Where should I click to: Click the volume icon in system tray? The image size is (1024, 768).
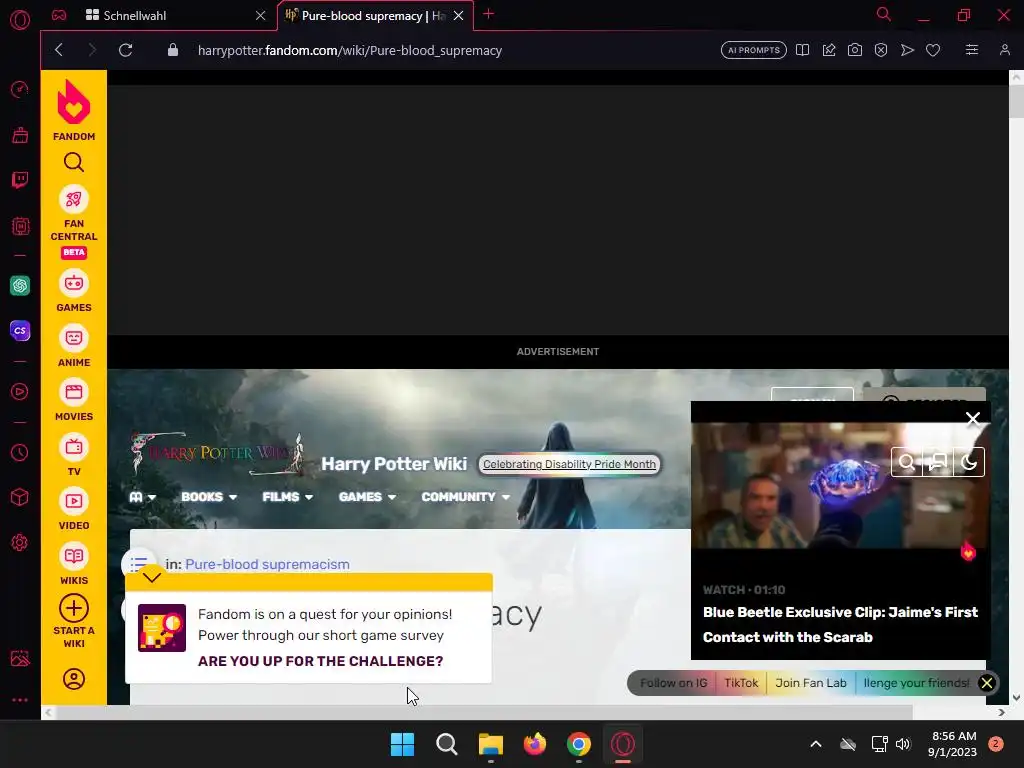click(x=903, y=744)
